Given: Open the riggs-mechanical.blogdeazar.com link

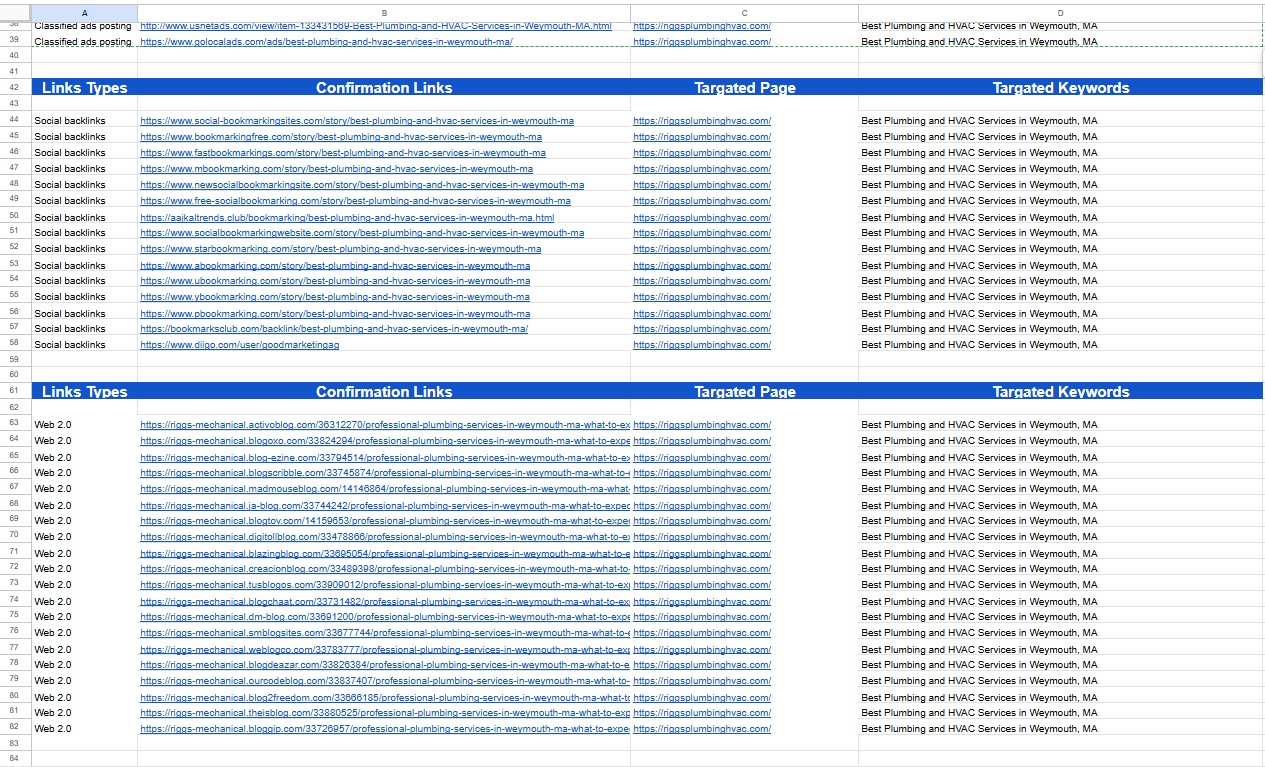Looking at the screenshot, I should click(385, 665).
